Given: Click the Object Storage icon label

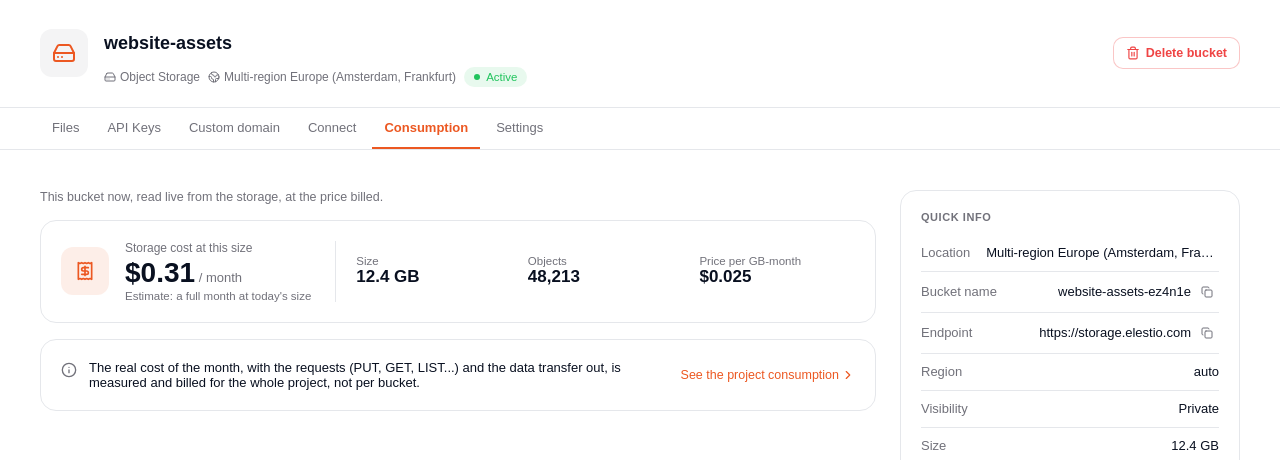Looking at the screenshot, I should 110,77.
